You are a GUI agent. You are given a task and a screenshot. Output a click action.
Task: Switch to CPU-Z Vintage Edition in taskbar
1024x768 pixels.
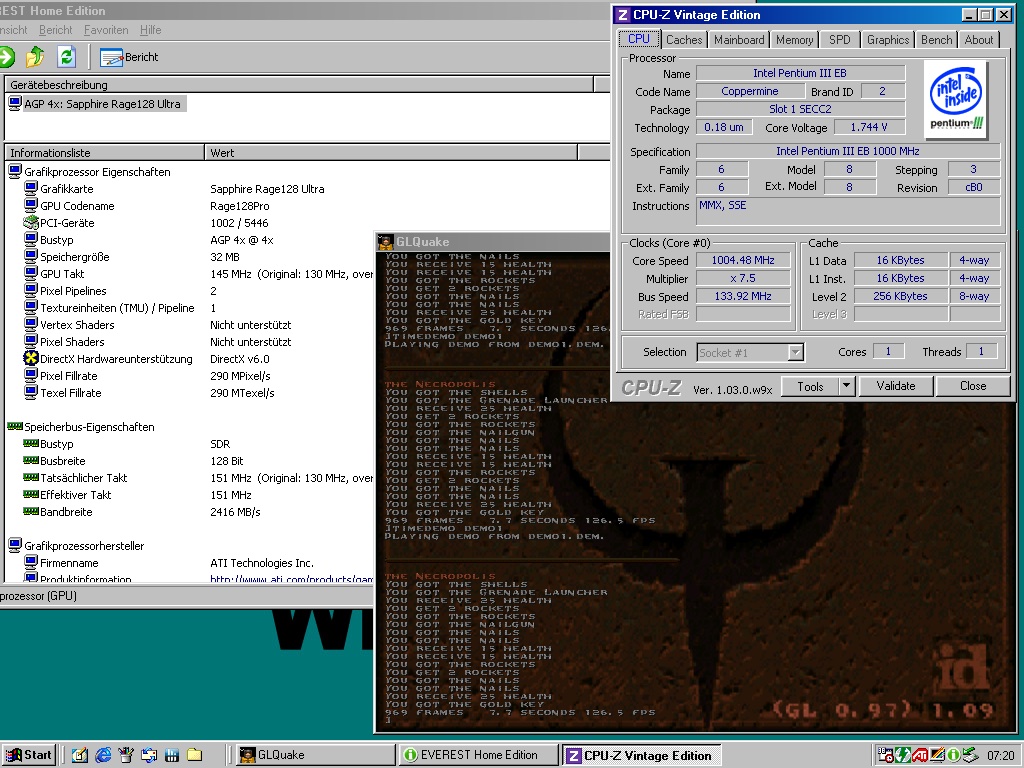click(642, 755)
